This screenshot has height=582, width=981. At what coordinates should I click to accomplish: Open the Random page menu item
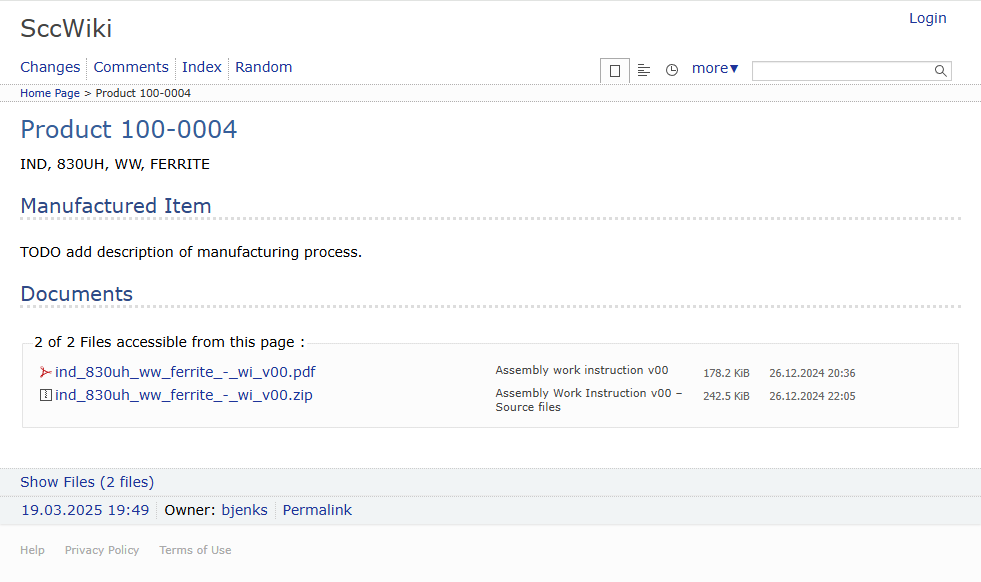click(x=263, y=67)
